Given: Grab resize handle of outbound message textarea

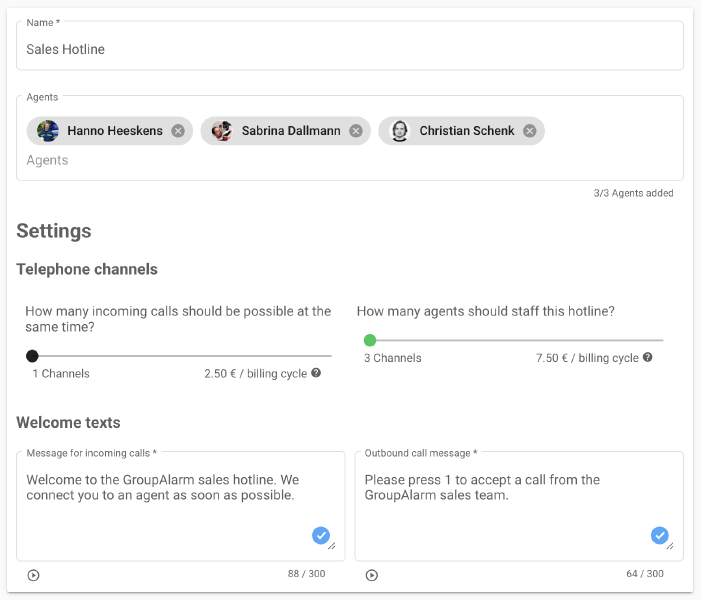Looking at the screenshot, I should [670, 547].
